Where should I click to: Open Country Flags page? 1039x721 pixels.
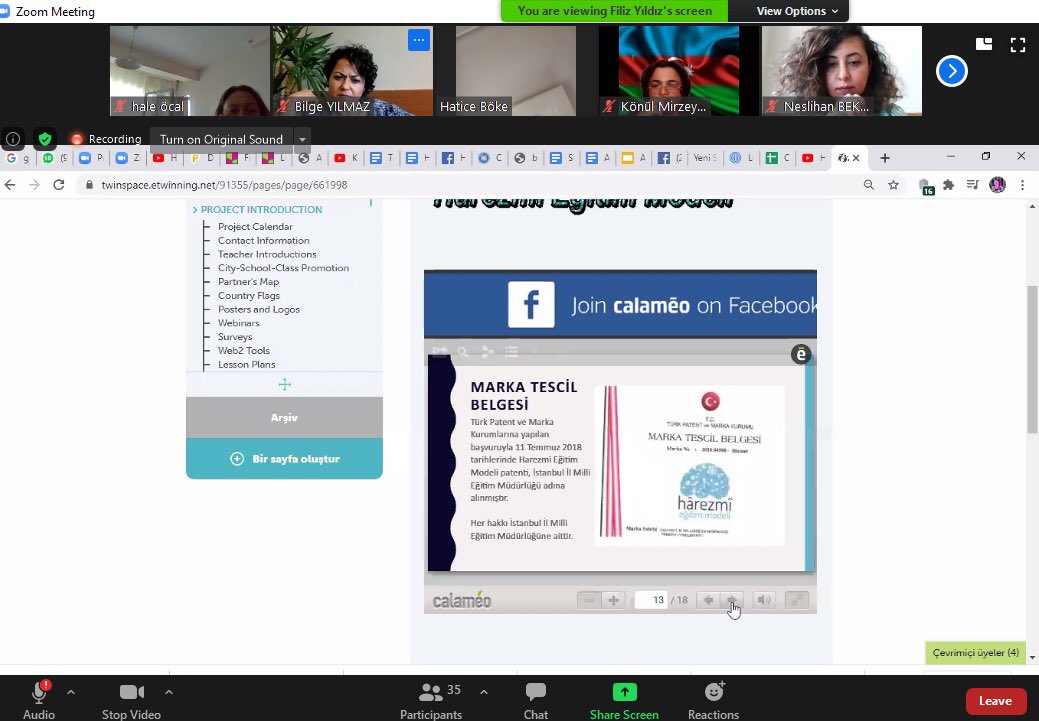[249, 296]
